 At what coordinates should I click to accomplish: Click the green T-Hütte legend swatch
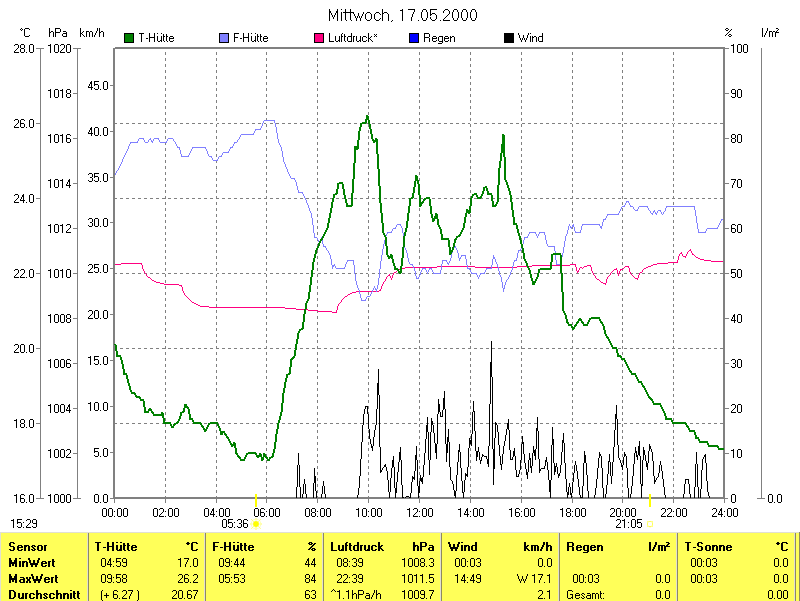click(129, 38)
